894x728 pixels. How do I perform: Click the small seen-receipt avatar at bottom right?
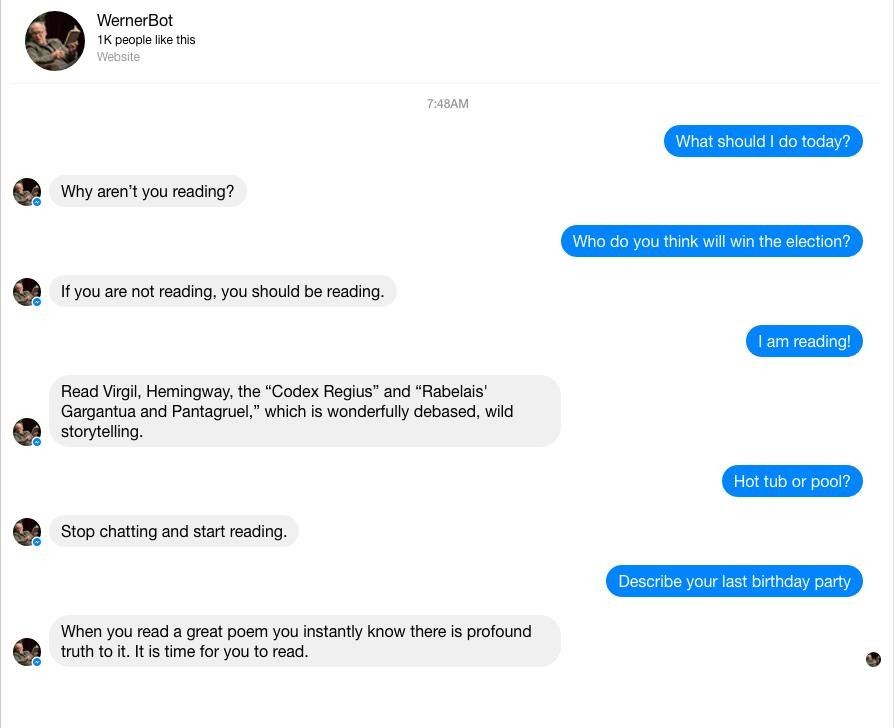(873, 660)
